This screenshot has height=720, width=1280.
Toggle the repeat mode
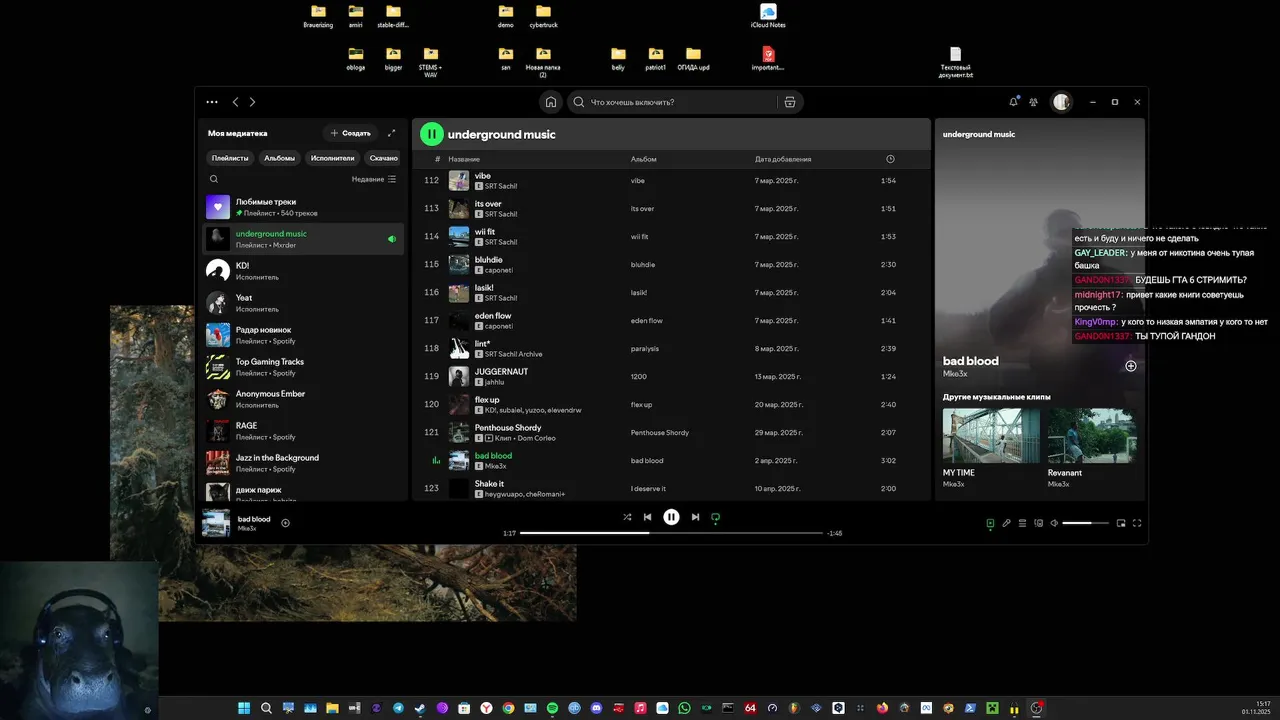coord(715,517)
